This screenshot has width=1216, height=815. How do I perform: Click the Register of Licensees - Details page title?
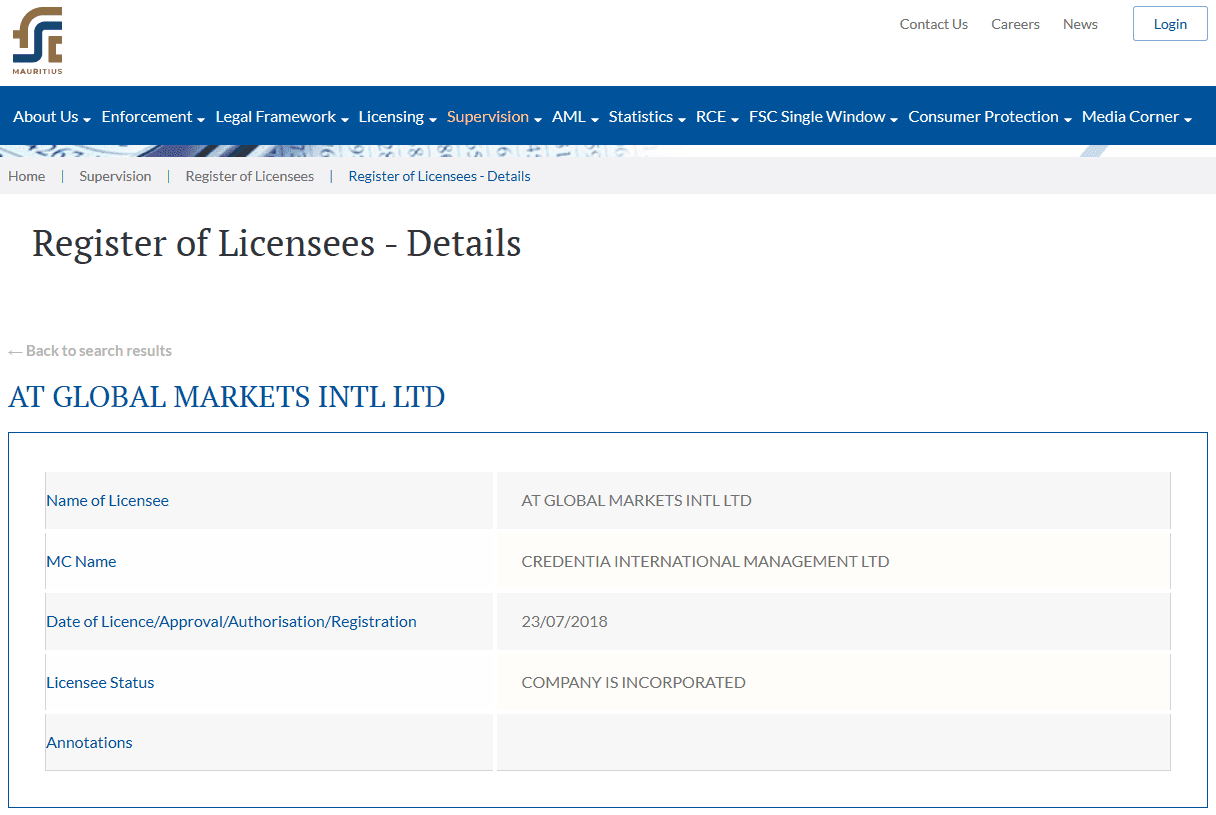tap(276, 244)
